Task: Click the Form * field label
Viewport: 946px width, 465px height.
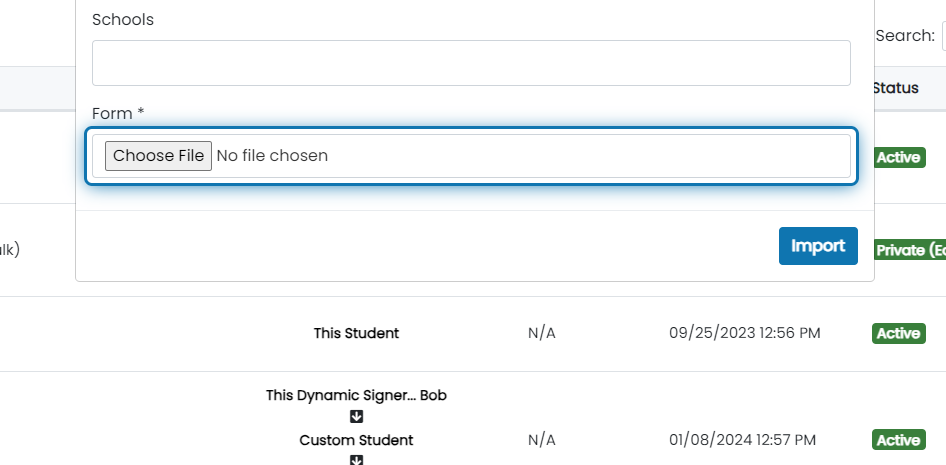Action: pyautogui.click(x=118, y=113)
